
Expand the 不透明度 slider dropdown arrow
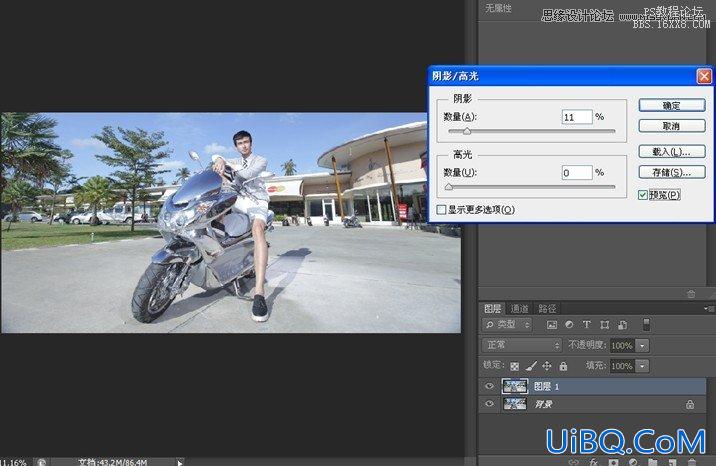pos(642,346)
